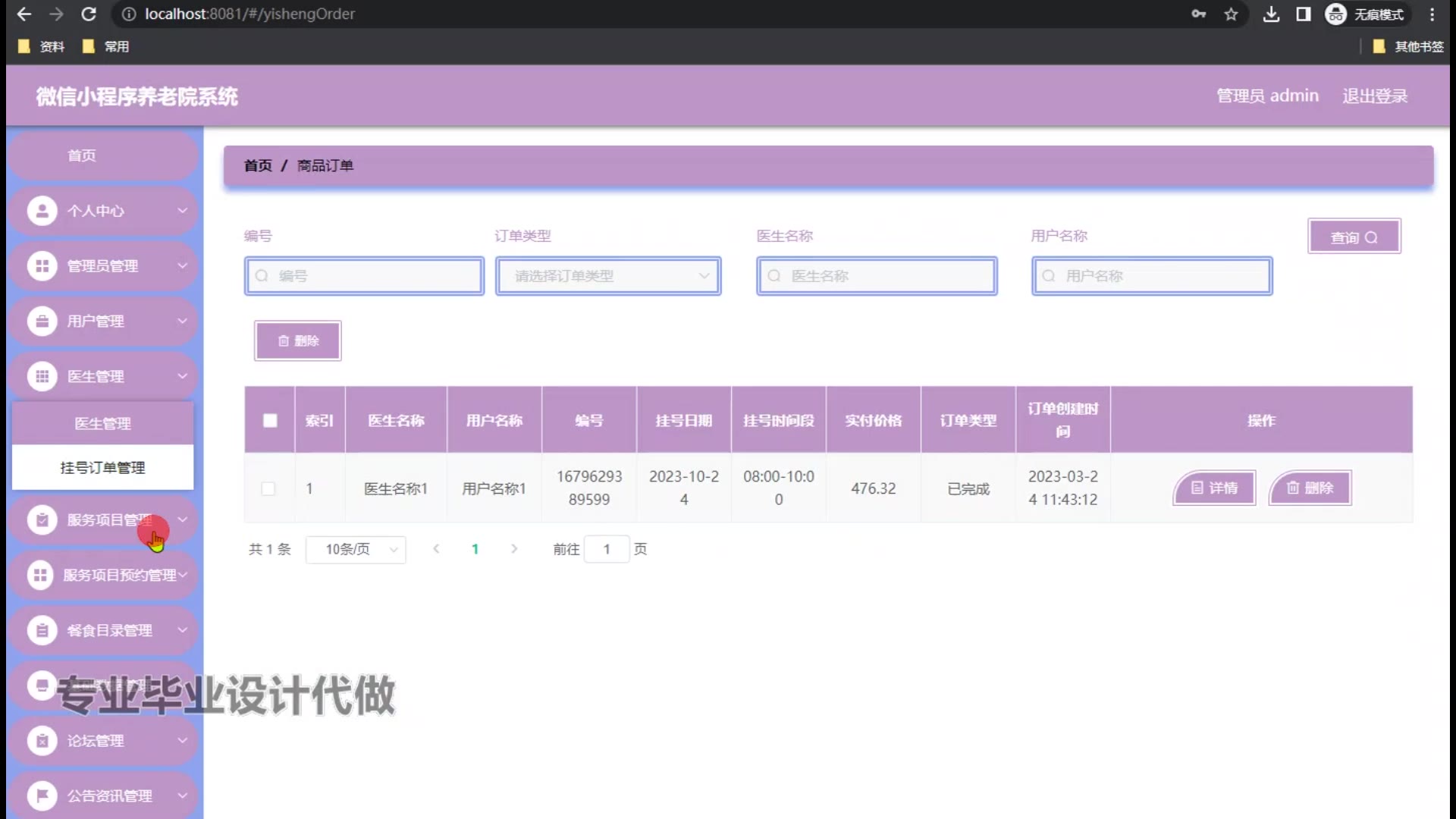Bookmark this page with star icon
The height and width of the screenshot is (819, 1456).
coord(1231,14)
